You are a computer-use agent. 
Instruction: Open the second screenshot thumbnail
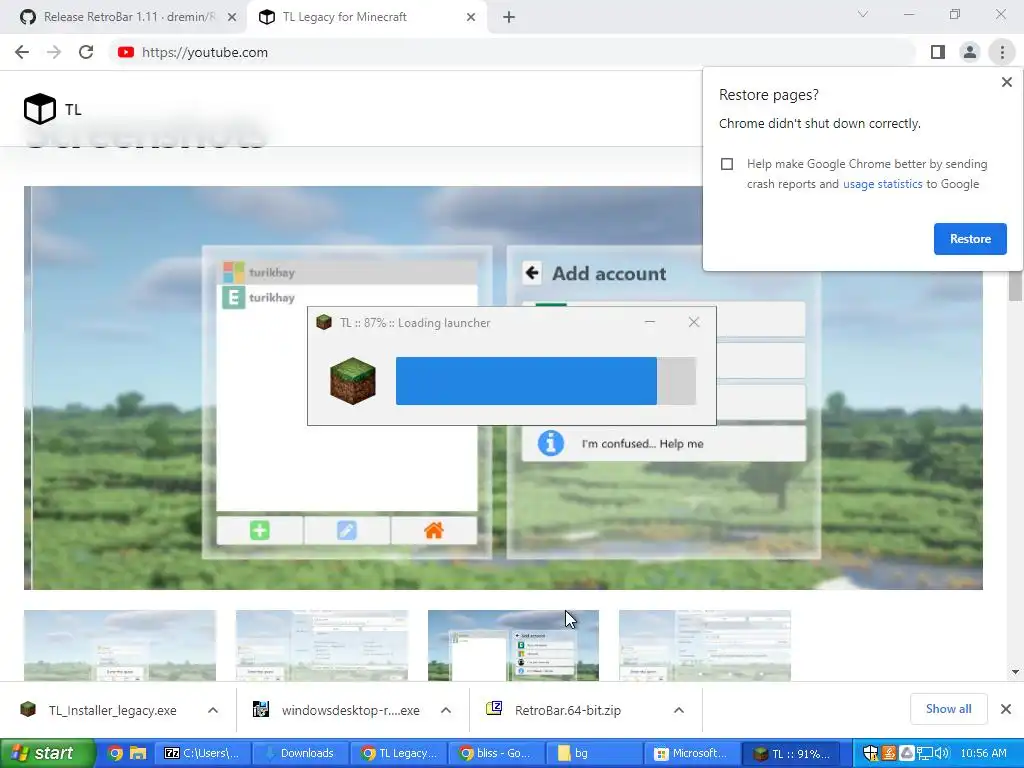tap(322, 645)
